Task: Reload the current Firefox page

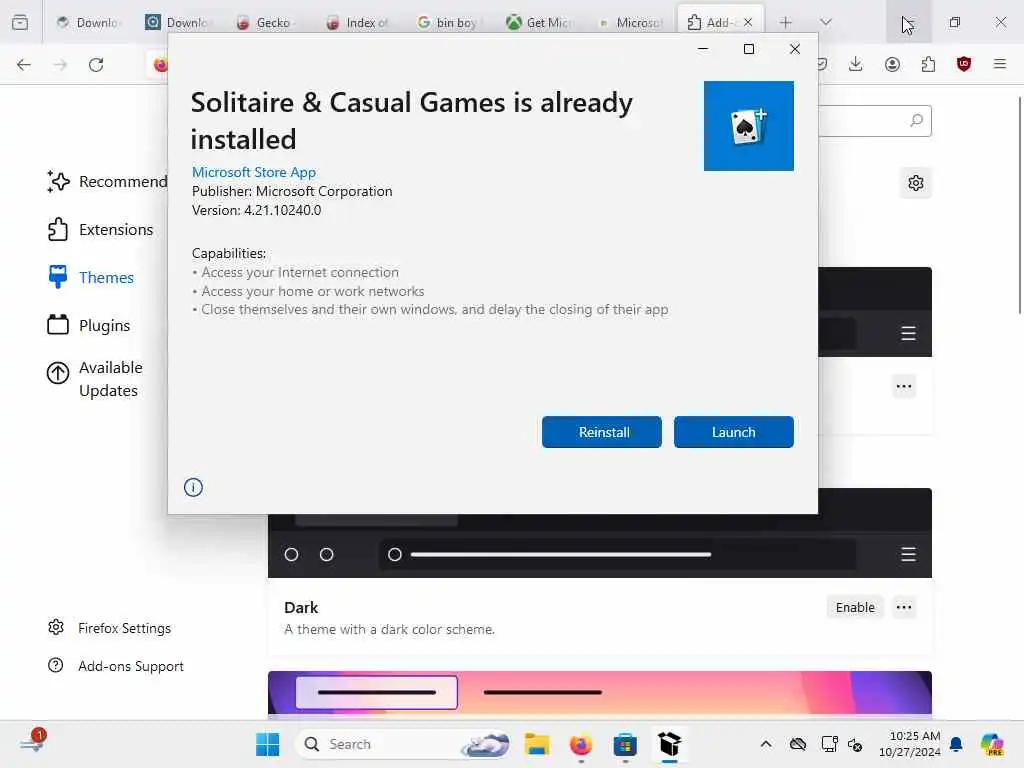Action: pos(96,65)
